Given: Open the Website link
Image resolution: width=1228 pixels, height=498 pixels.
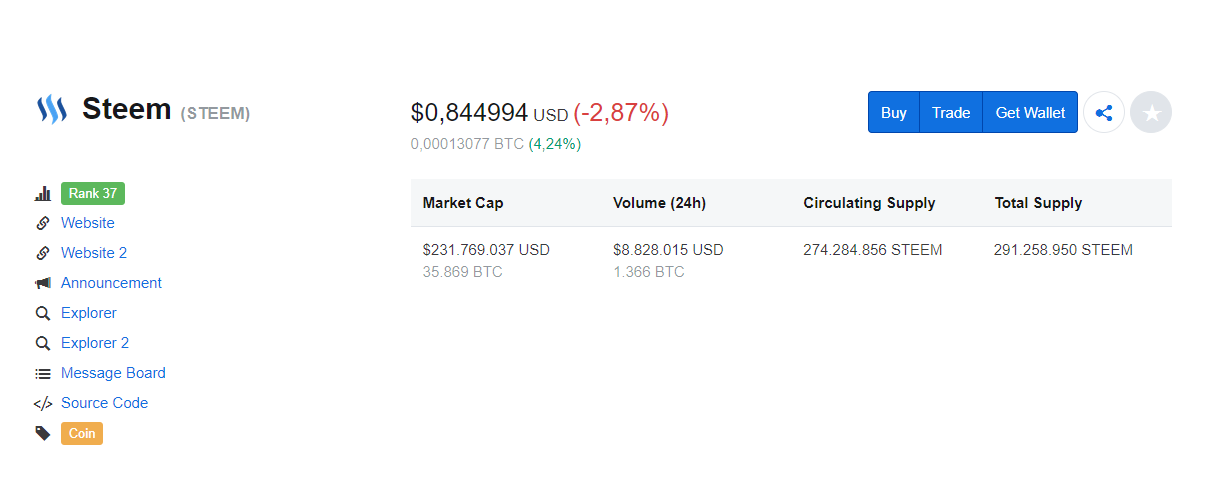Looking at the screenshot, I should pos(88,223).
